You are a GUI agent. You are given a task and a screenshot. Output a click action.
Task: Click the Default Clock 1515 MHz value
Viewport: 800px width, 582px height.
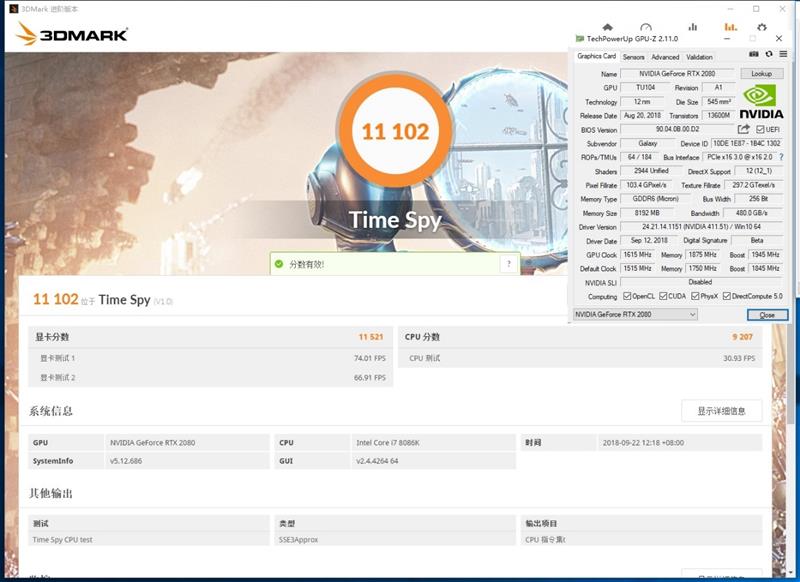point(637,268)
